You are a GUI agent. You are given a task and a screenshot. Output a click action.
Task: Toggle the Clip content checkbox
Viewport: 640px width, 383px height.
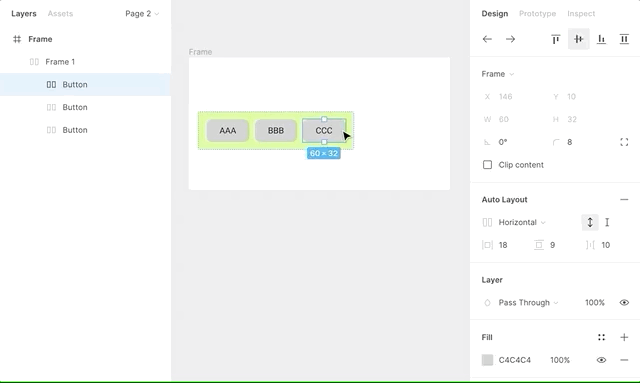[x=487, y=165]
